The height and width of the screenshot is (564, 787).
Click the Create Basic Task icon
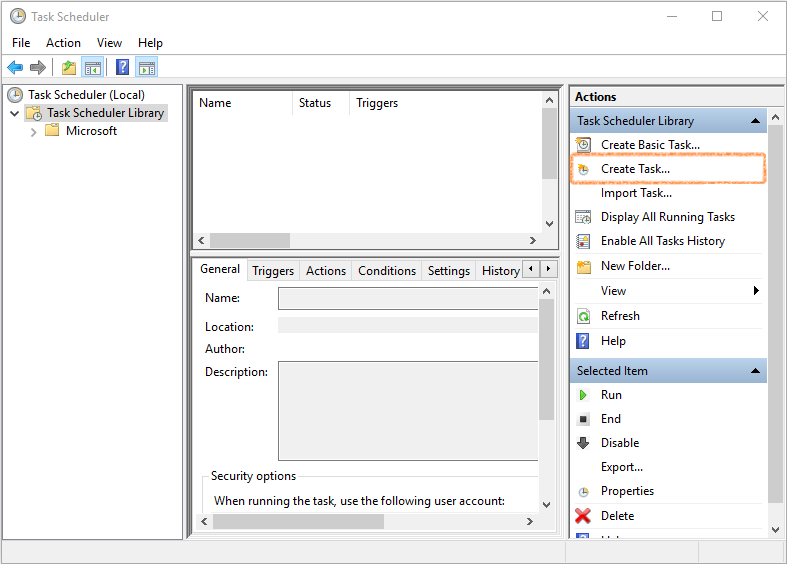click(583, 145)
